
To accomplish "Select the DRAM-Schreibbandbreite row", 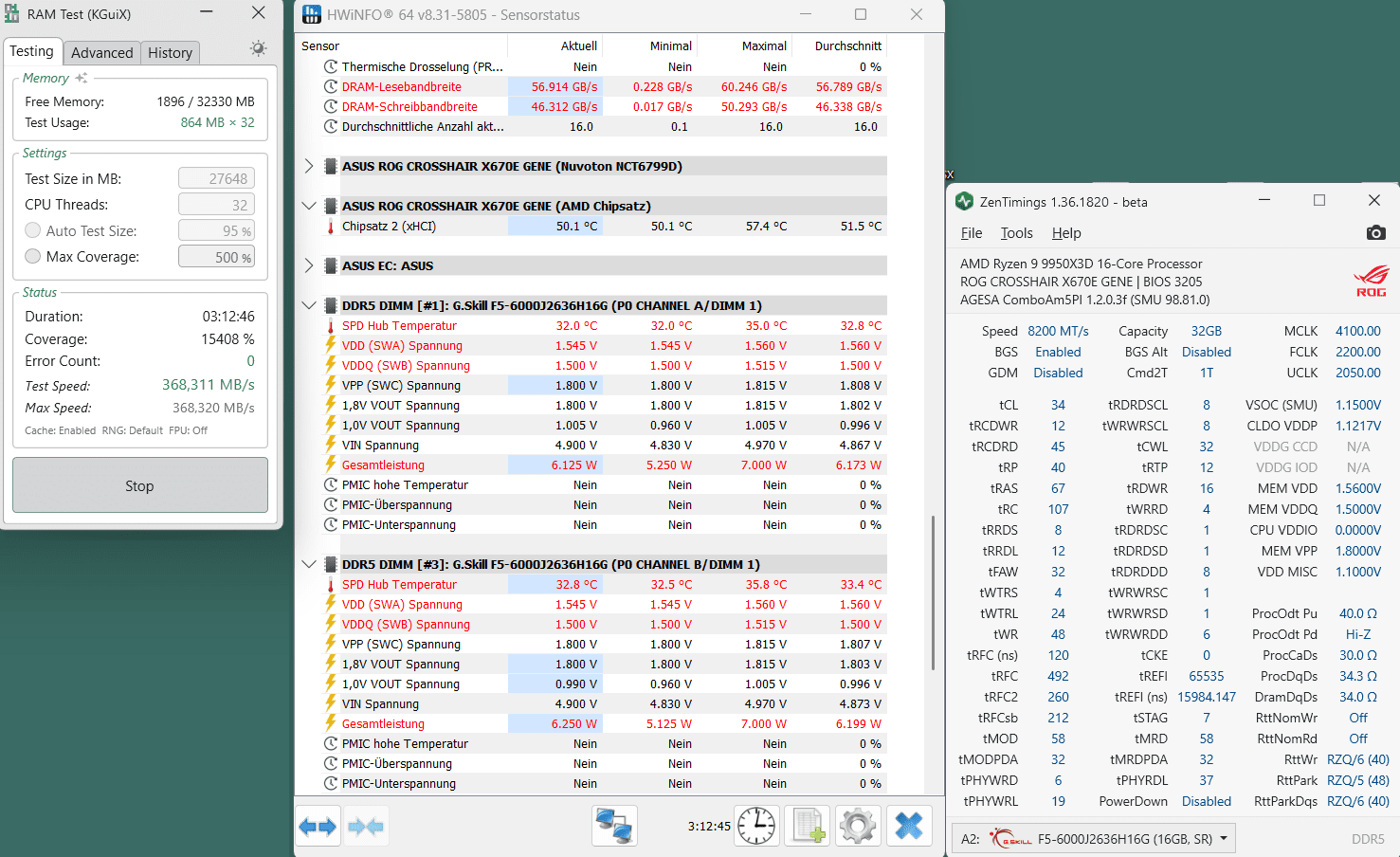I will coord(603,106).
